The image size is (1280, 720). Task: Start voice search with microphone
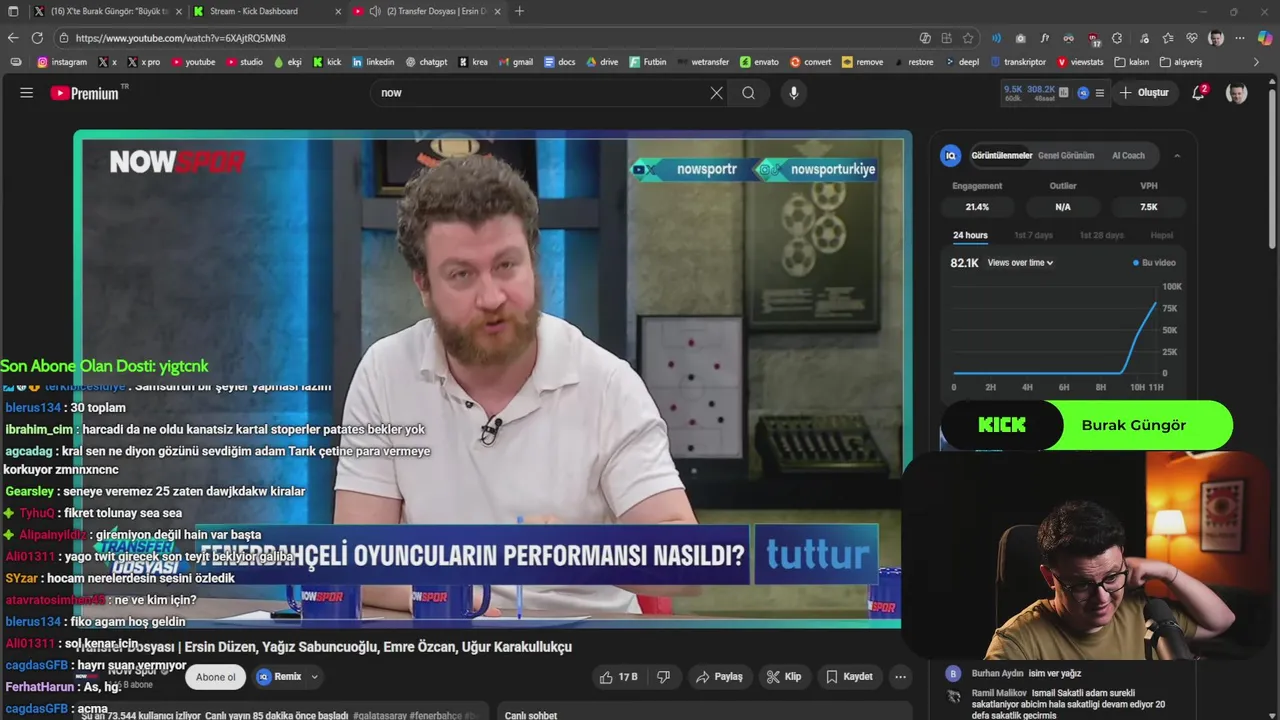[794, 93]
